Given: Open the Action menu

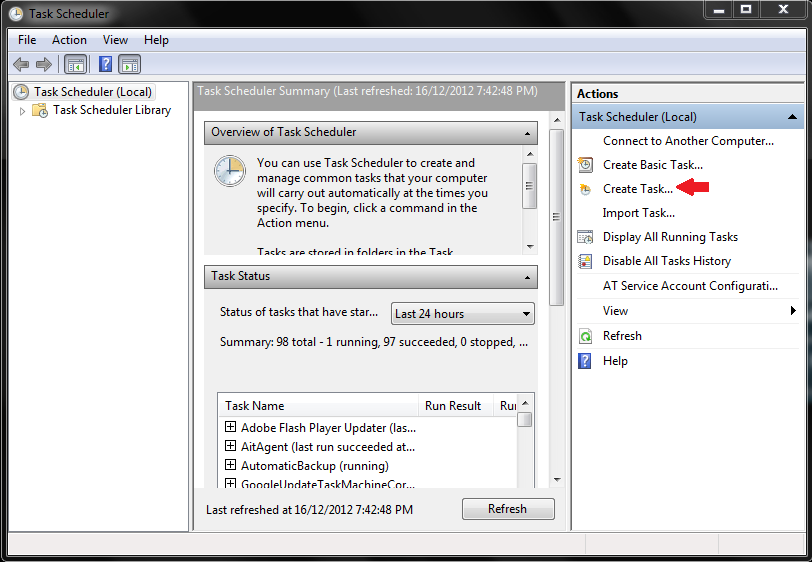Looking at the screenshot, I should (x=69, y=40).
